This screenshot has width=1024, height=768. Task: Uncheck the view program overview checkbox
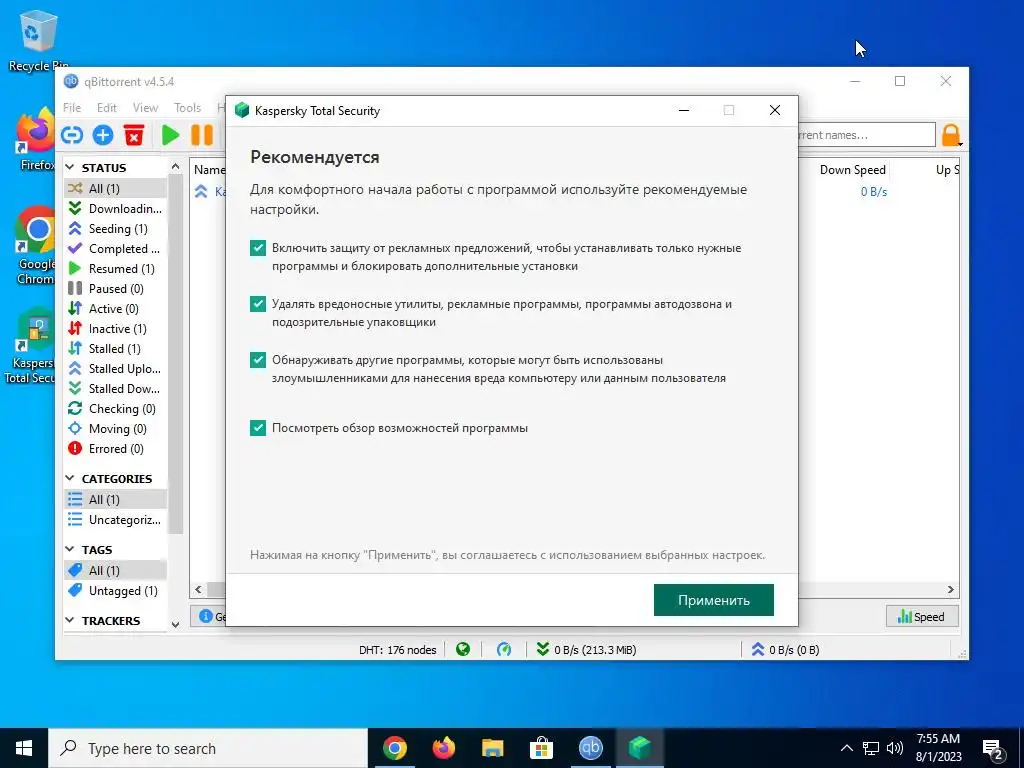click(x=258, y=428)
